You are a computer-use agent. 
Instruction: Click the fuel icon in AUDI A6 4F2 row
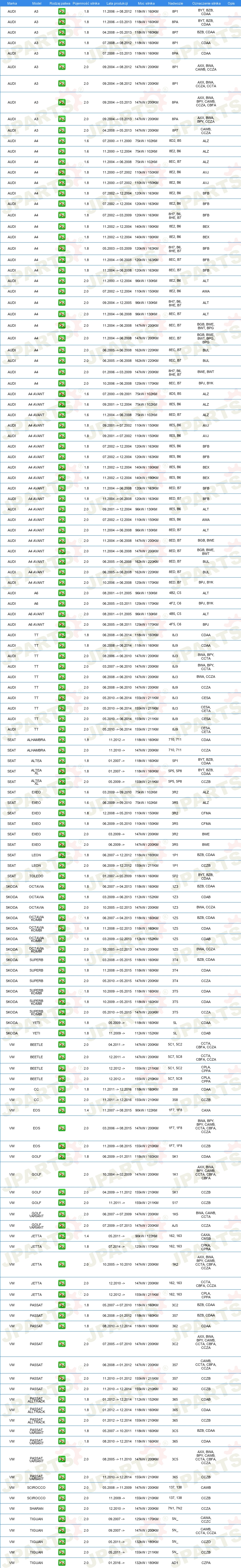[x=61, y=603]
